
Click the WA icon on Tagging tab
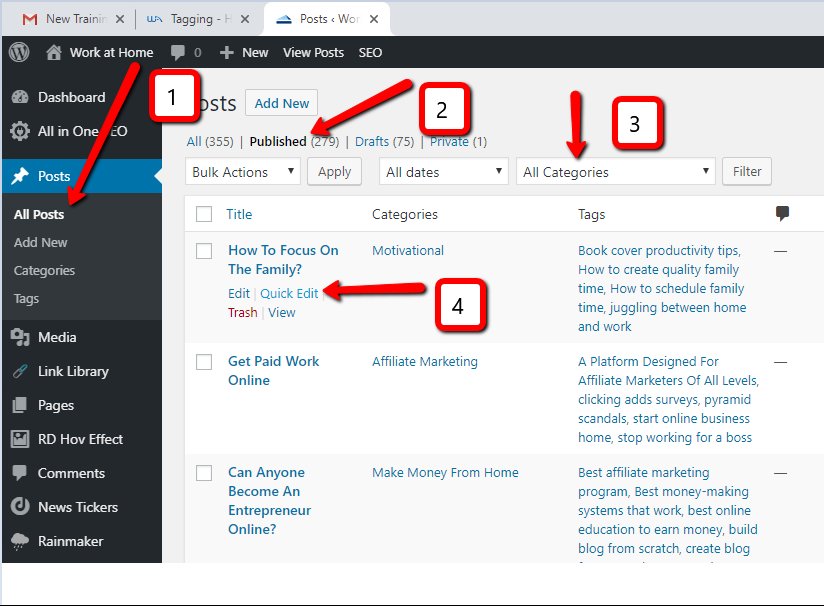click(154, 19)
